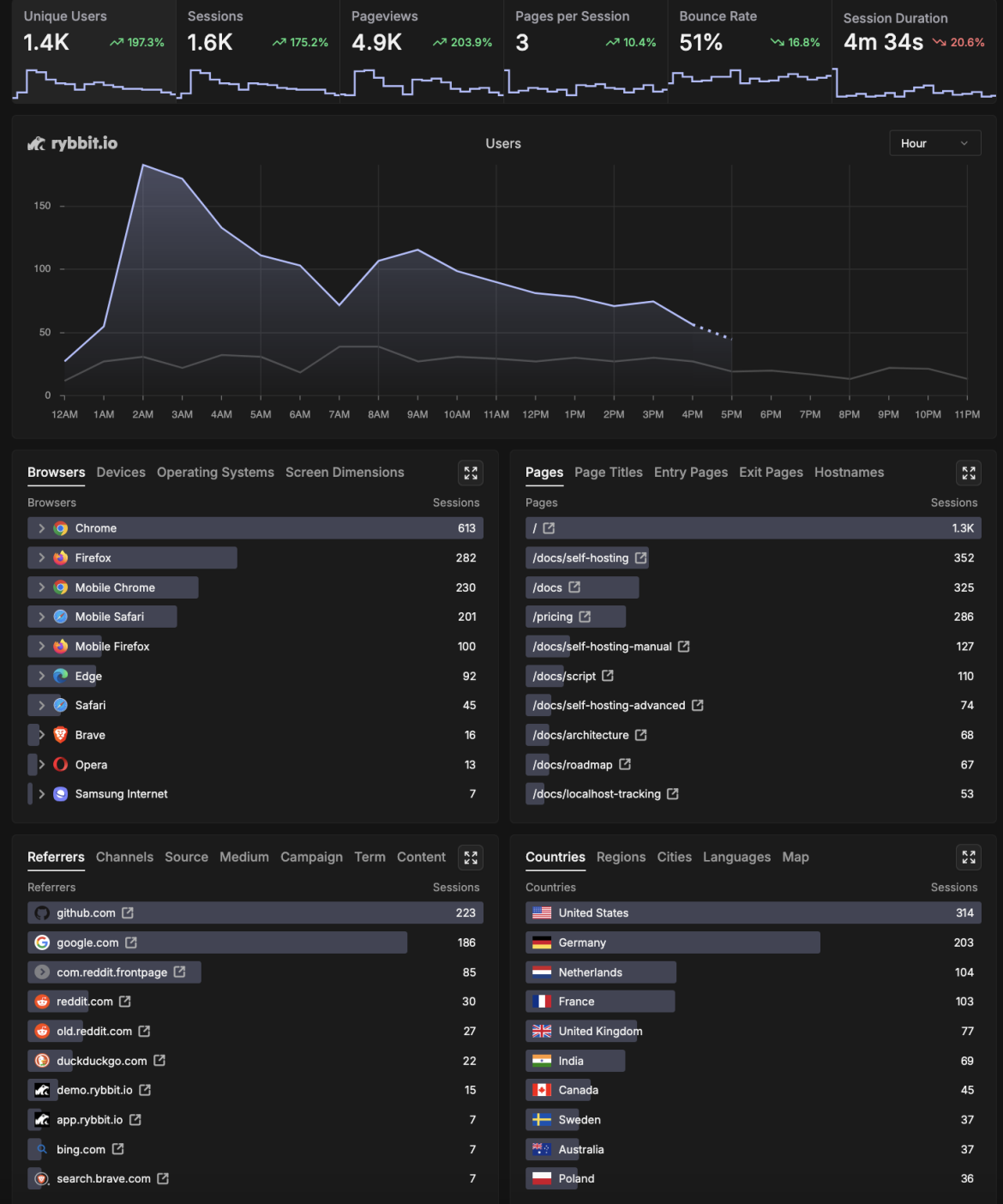Click the DuckDuckGo icon in Referrers
This screenshot has height=1204, width=1003.
pos(41,1061)
